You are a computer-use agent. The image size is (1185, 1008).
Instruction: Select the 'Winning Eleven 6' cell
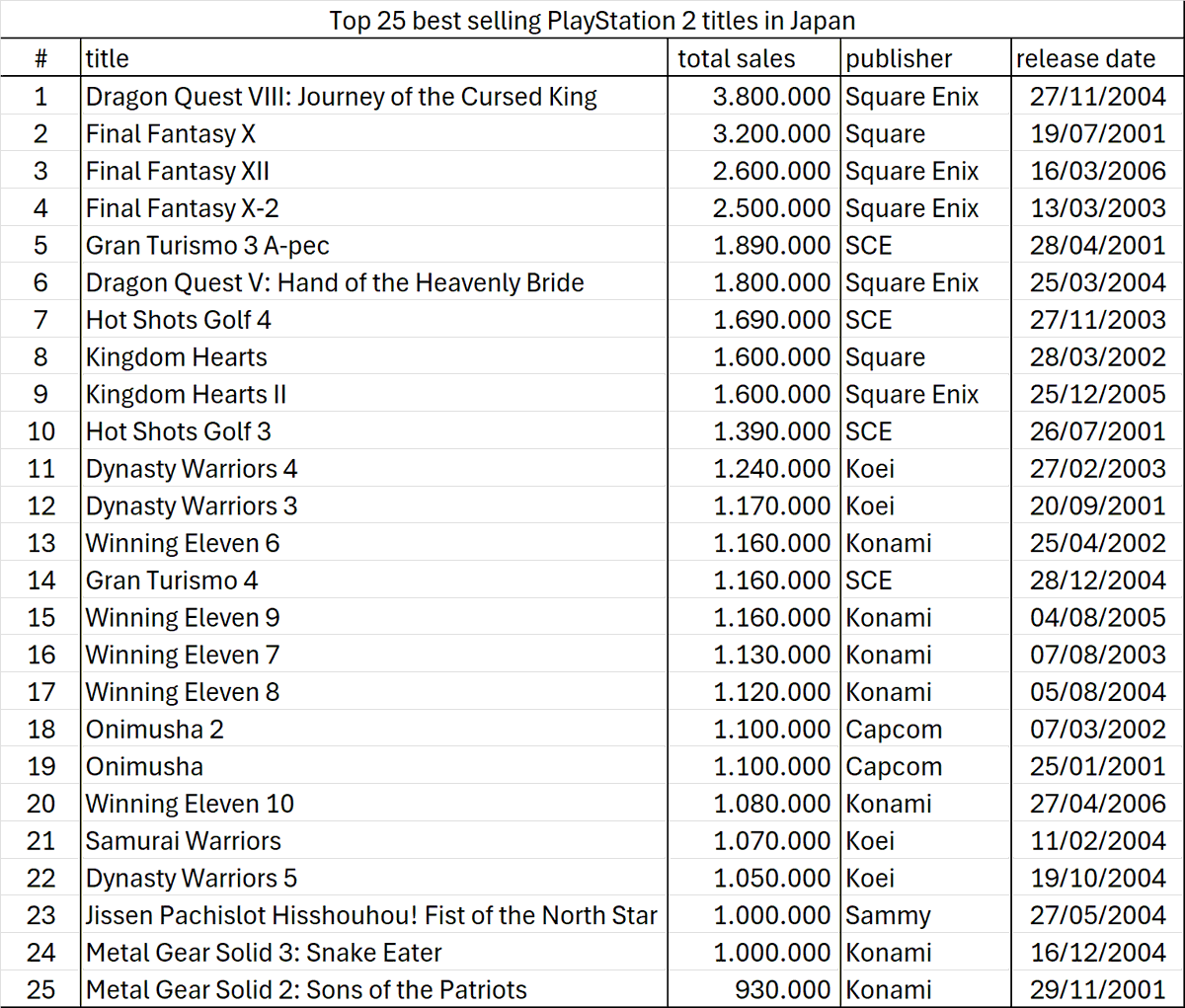[x=374, y=543]
